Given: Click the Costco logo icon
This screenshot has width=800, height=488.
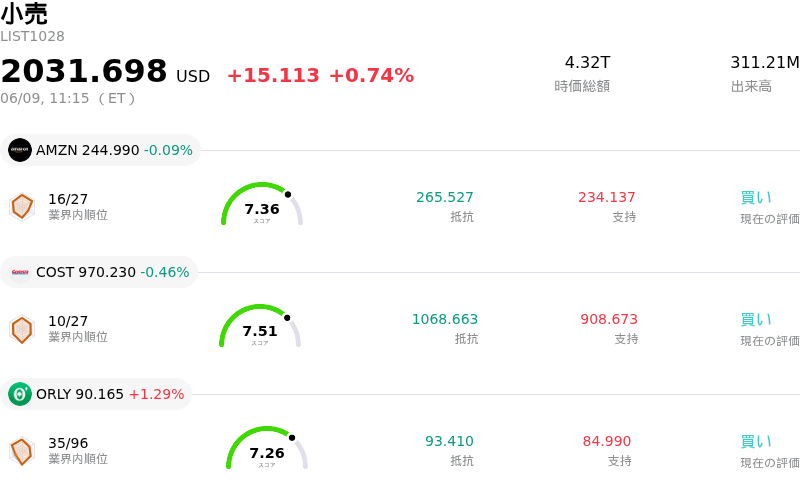Looking at the screenshot, I should coord(20,272).
